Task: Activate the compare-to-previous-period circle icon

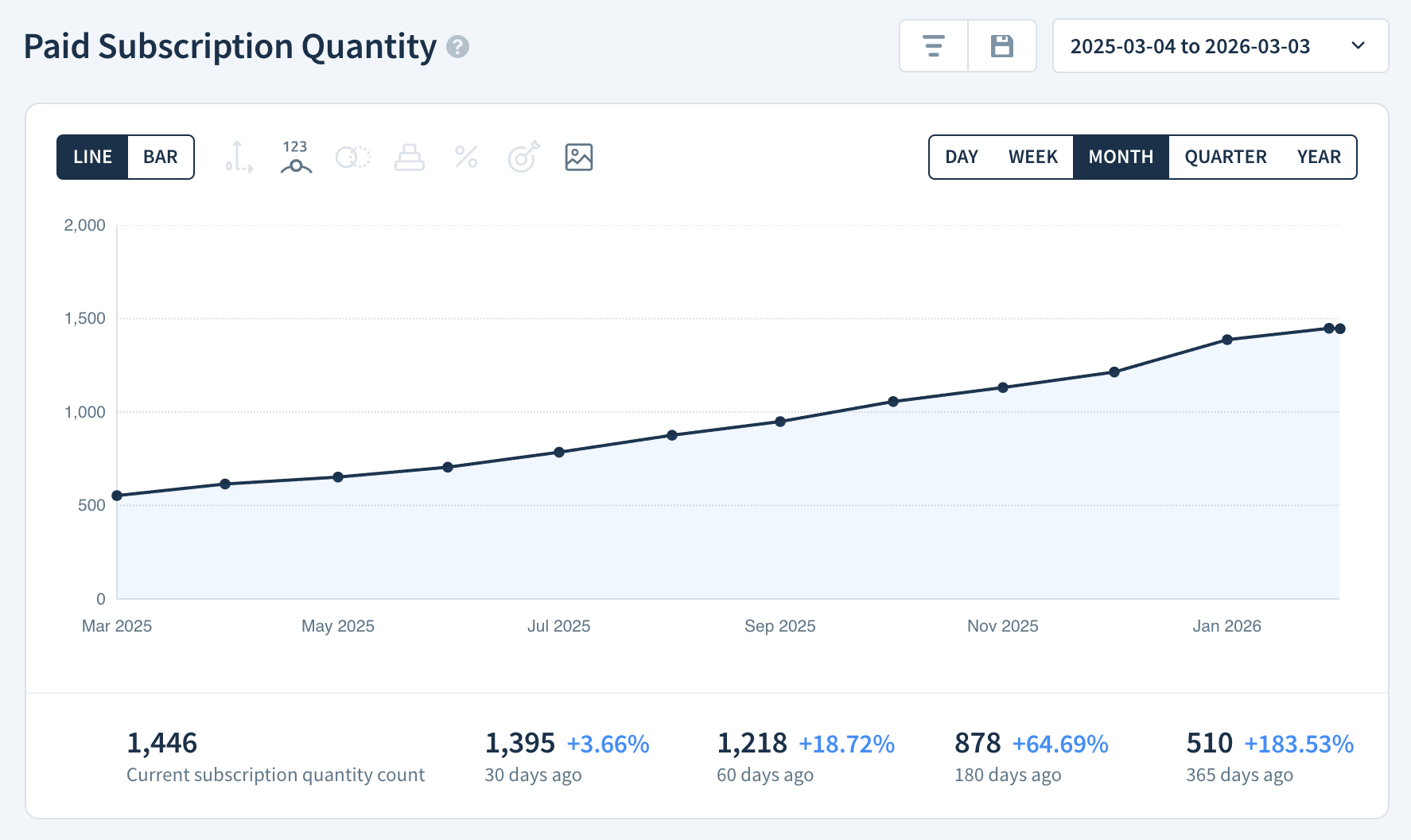Action: tap(352, 157)
